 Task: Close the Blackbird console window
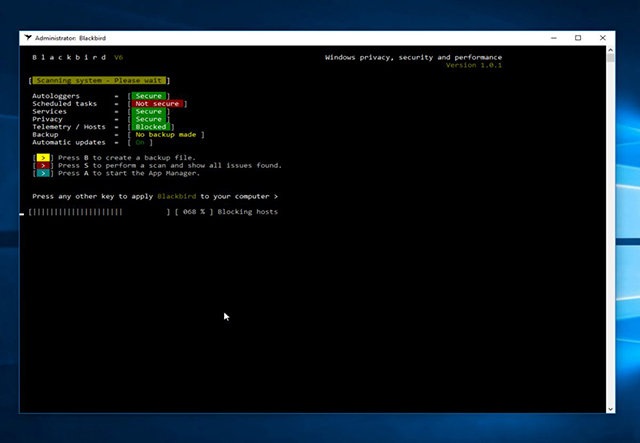point(602,38)
